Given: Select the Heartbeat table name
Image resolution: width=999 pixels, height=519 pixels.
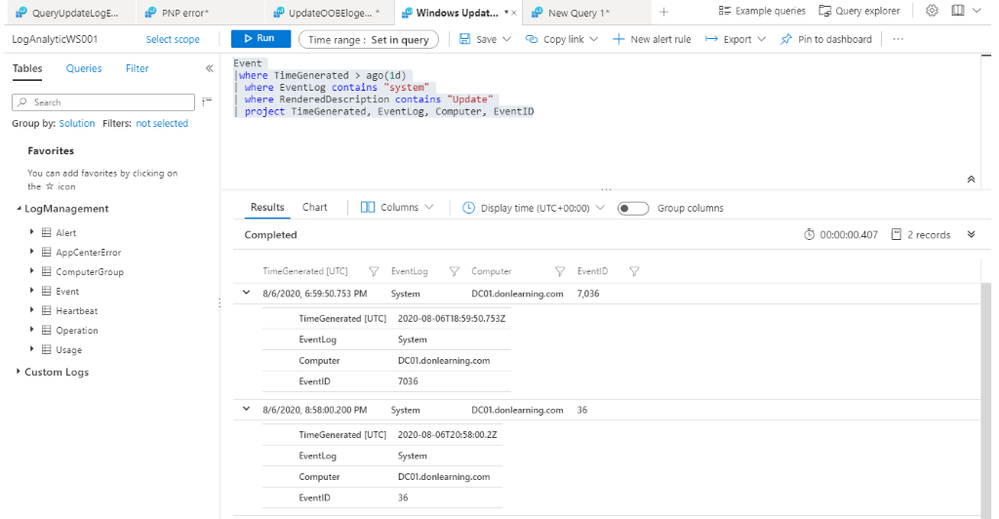Looking at the screenshot, I should (x=76, y=311).
